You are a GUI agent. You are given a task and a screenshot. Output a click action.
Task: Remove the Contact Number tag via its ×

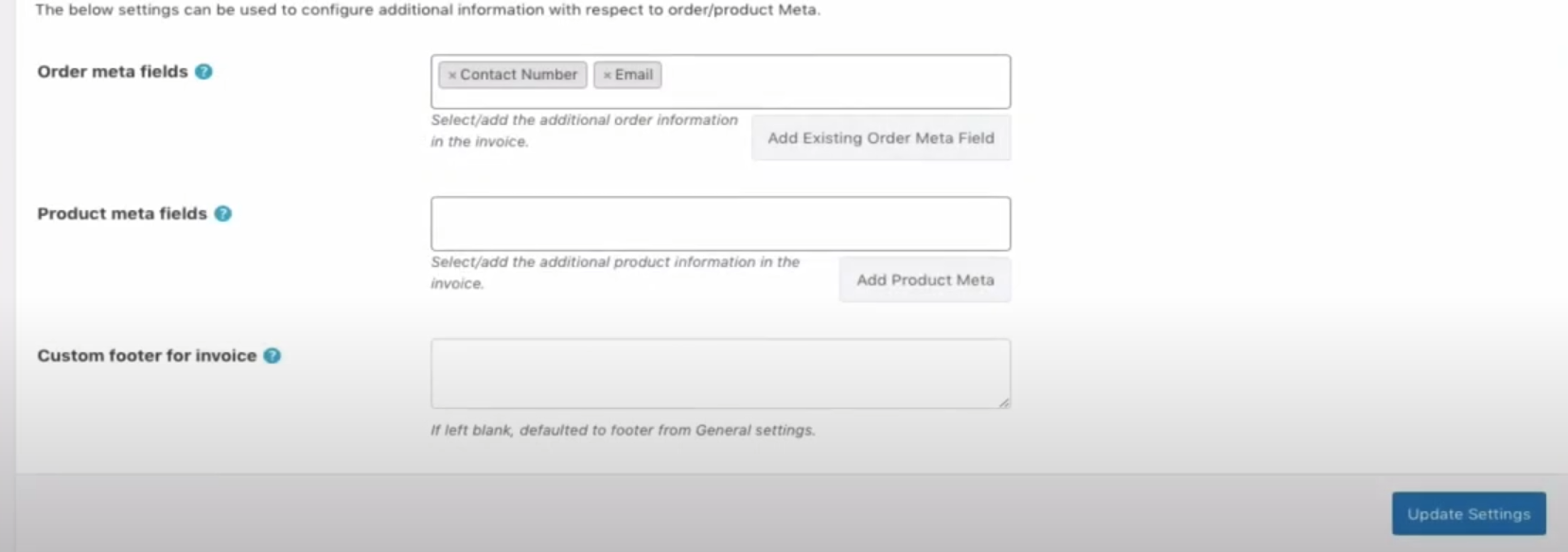click(452, 75)
